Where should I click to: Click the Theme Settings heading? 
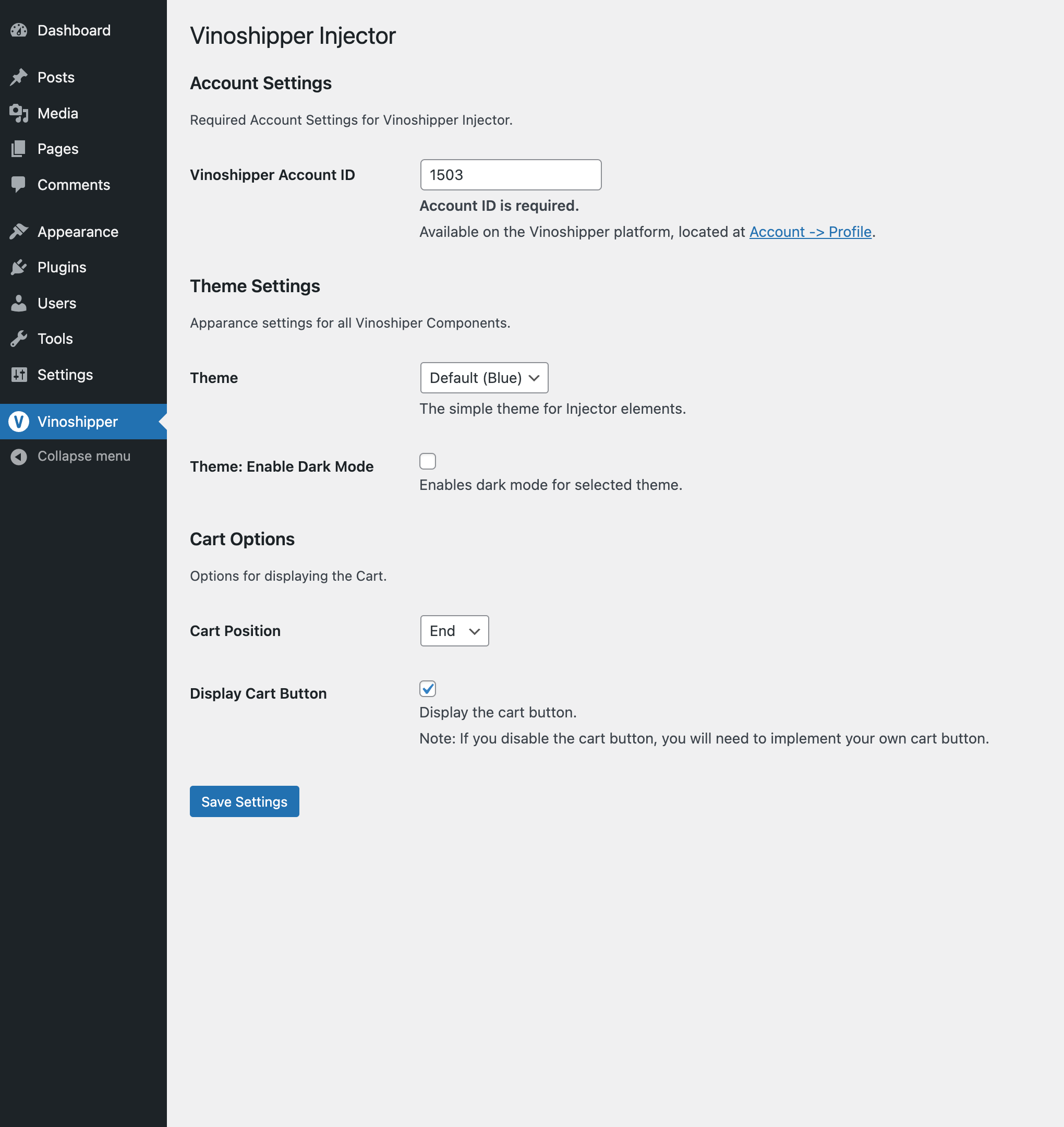[255, 286]
